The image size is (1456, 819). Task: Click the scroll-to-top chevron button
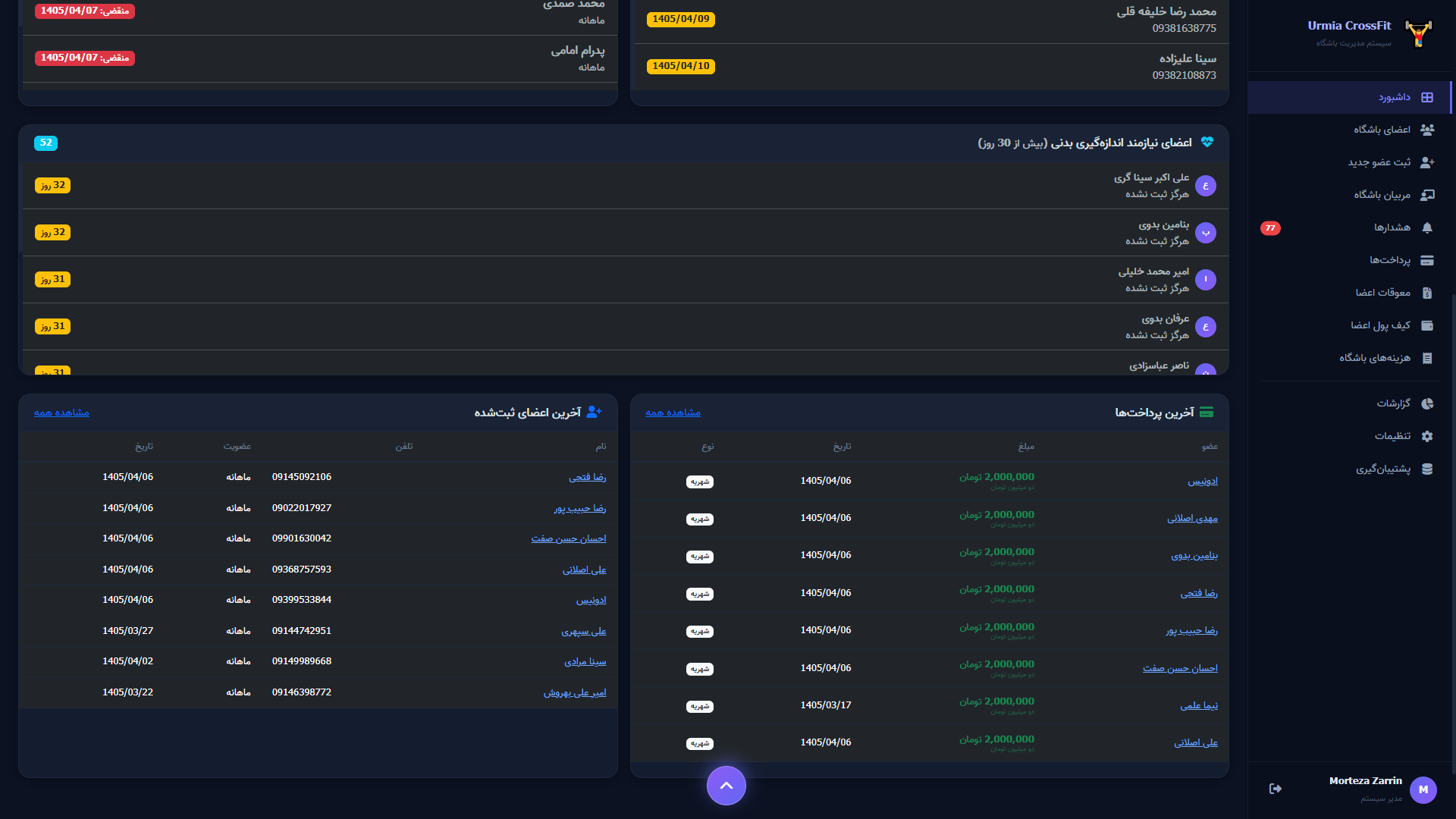tap(726, 786)
